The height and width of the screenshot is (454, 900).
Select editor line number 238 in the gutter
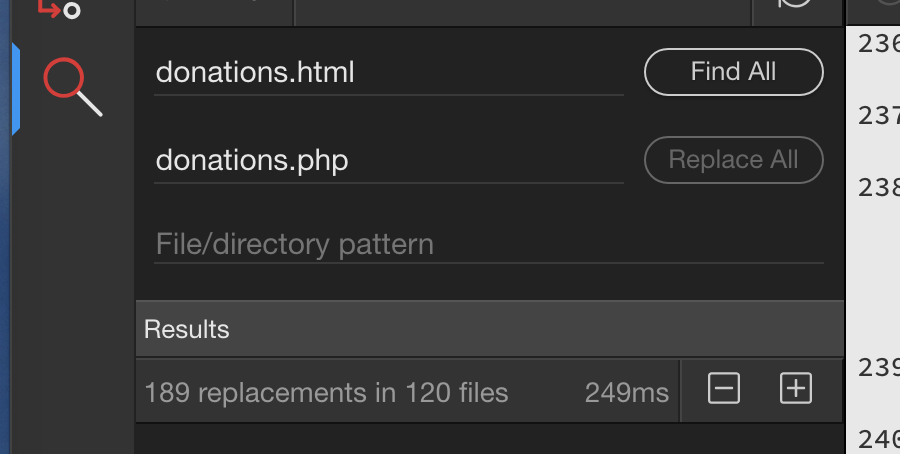(x=879, y=188)
